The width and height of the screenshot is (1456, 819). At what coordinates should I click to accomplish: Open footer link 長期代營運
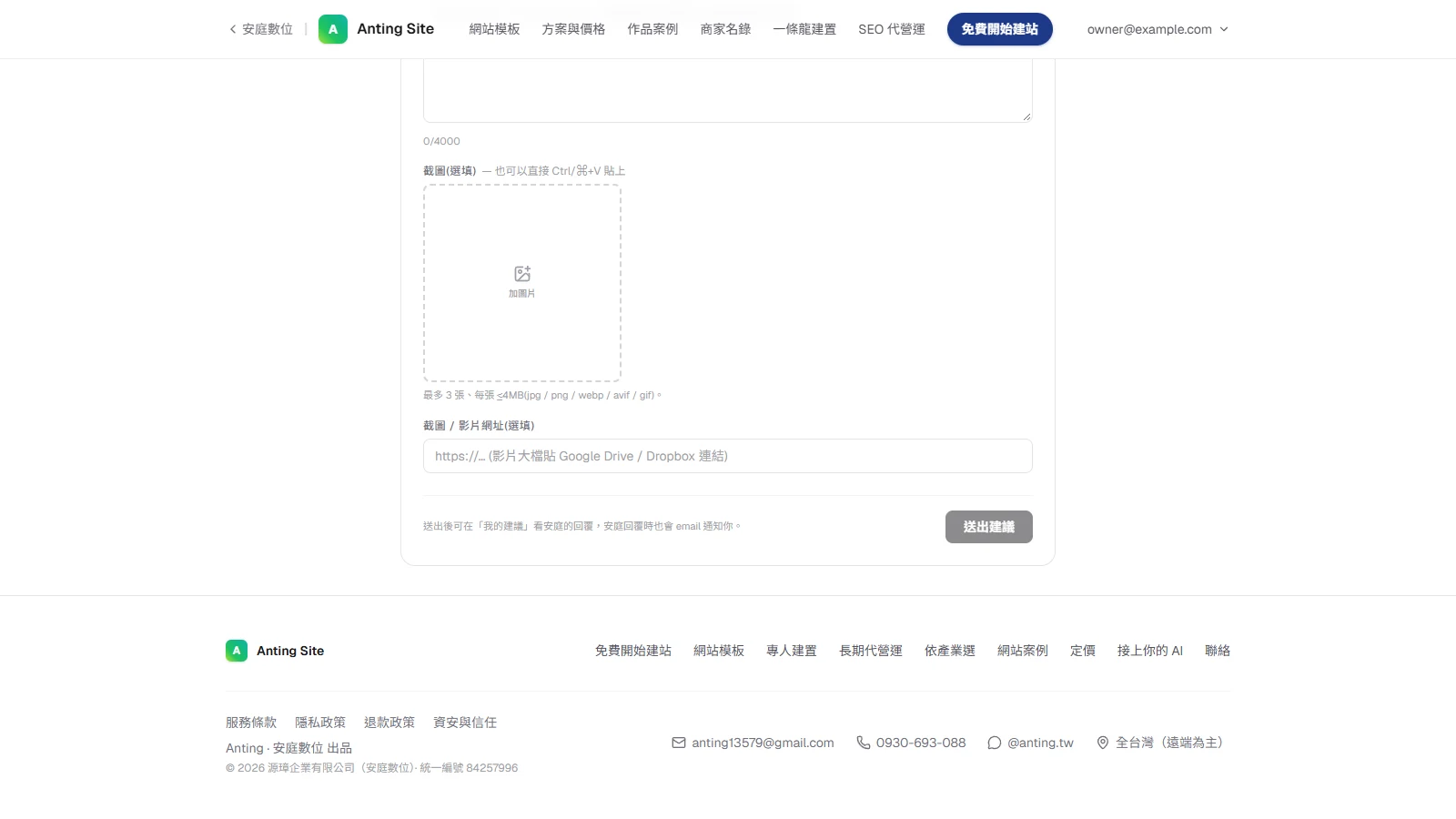tap(871, 651)
